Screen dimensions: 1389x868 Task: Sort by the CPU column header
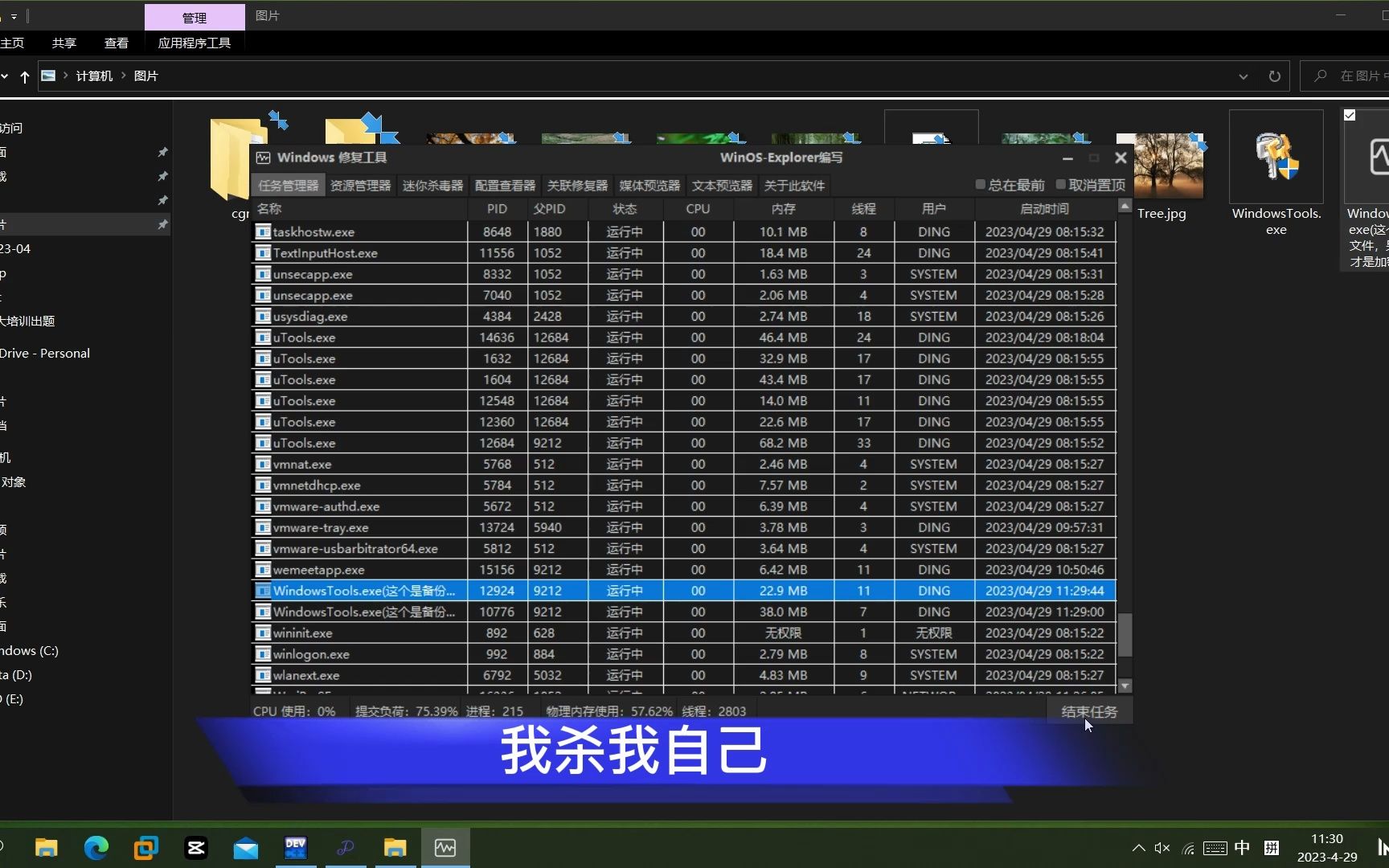pos(698,209)
